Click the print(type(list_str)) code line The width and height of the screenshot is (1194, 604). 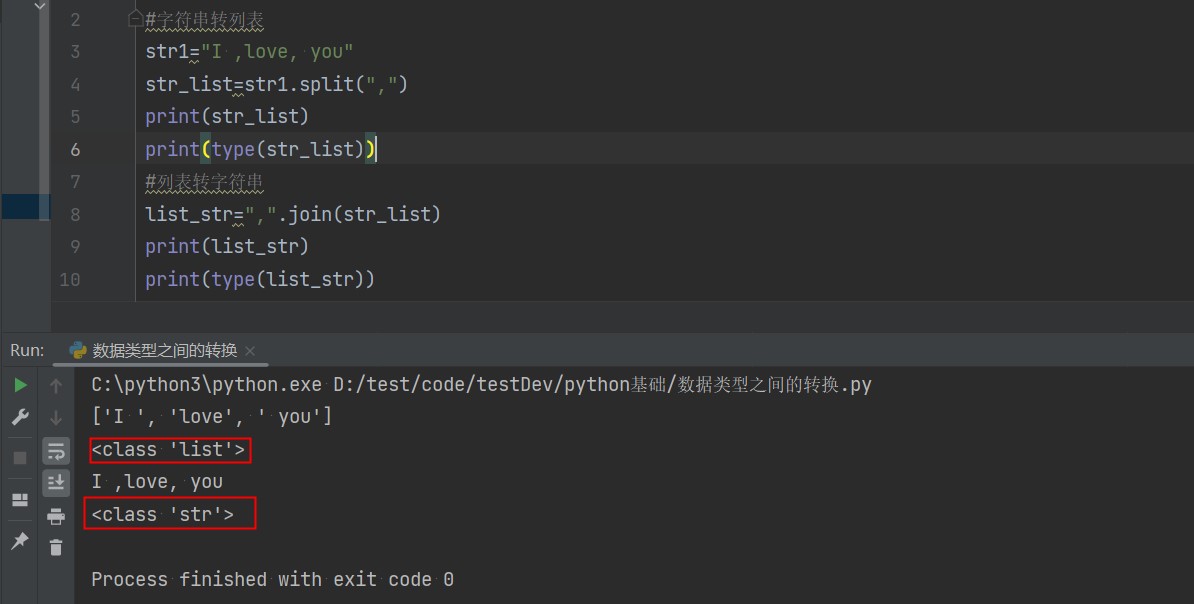tap(260, 280)
